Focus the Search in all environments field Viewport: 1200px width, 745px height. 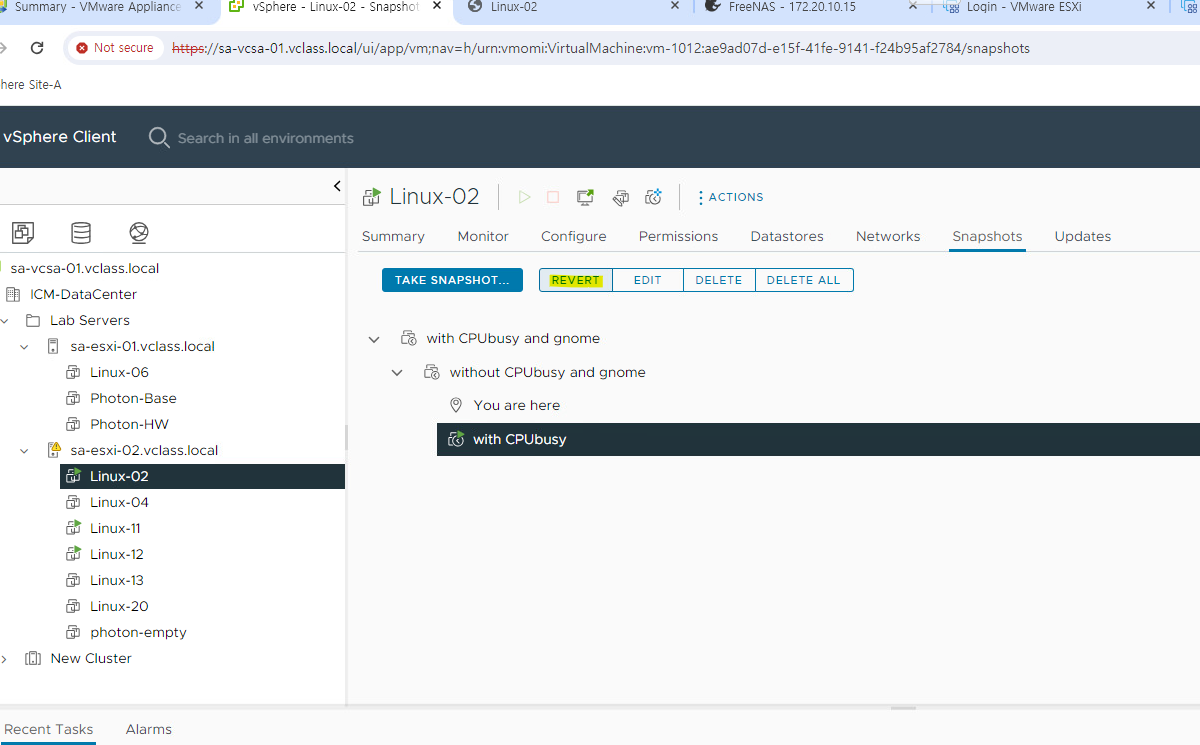pyautogui.click(x=265, y=138)
